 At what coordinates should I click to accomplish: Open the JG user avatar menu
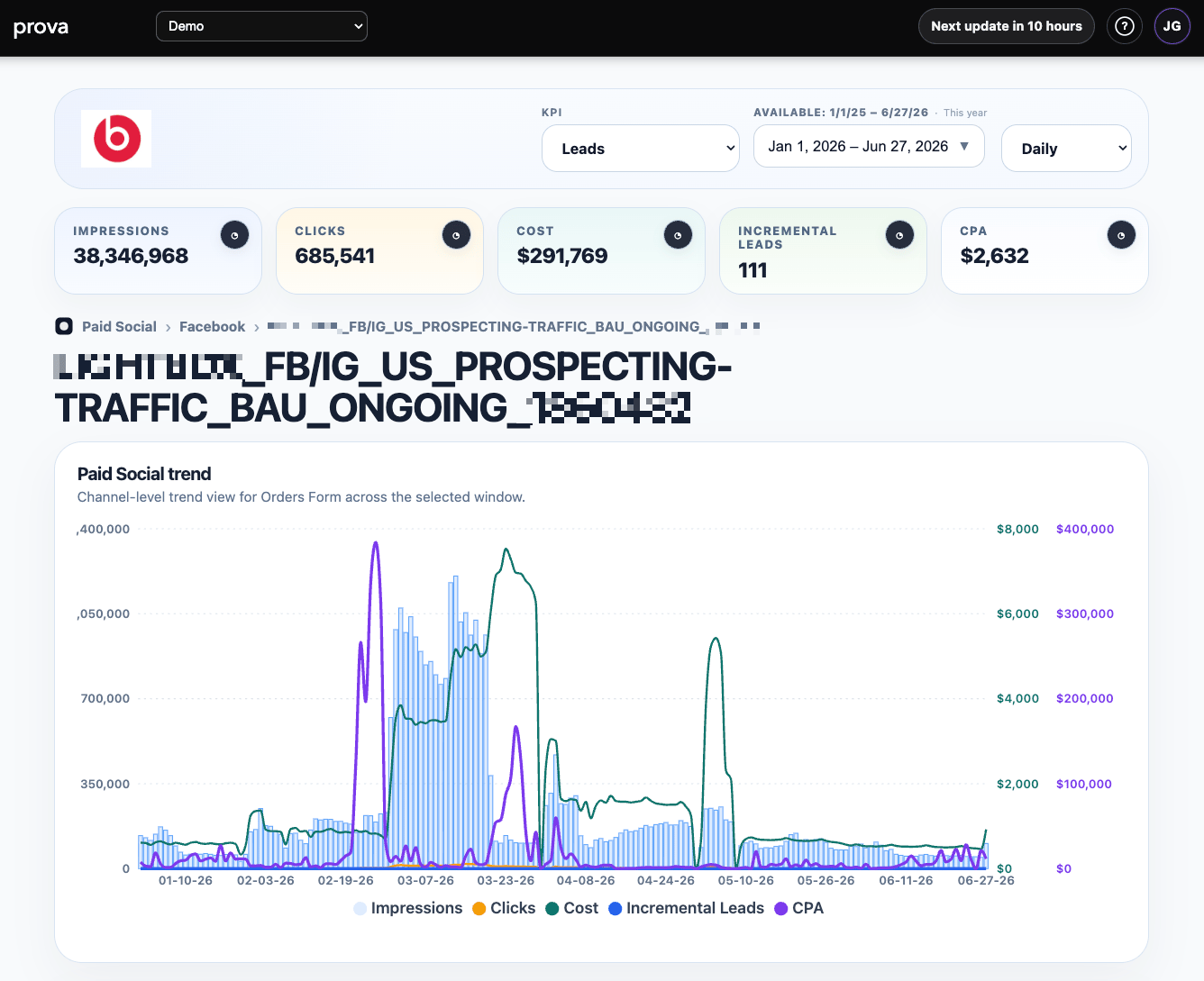coord(1172,26)
